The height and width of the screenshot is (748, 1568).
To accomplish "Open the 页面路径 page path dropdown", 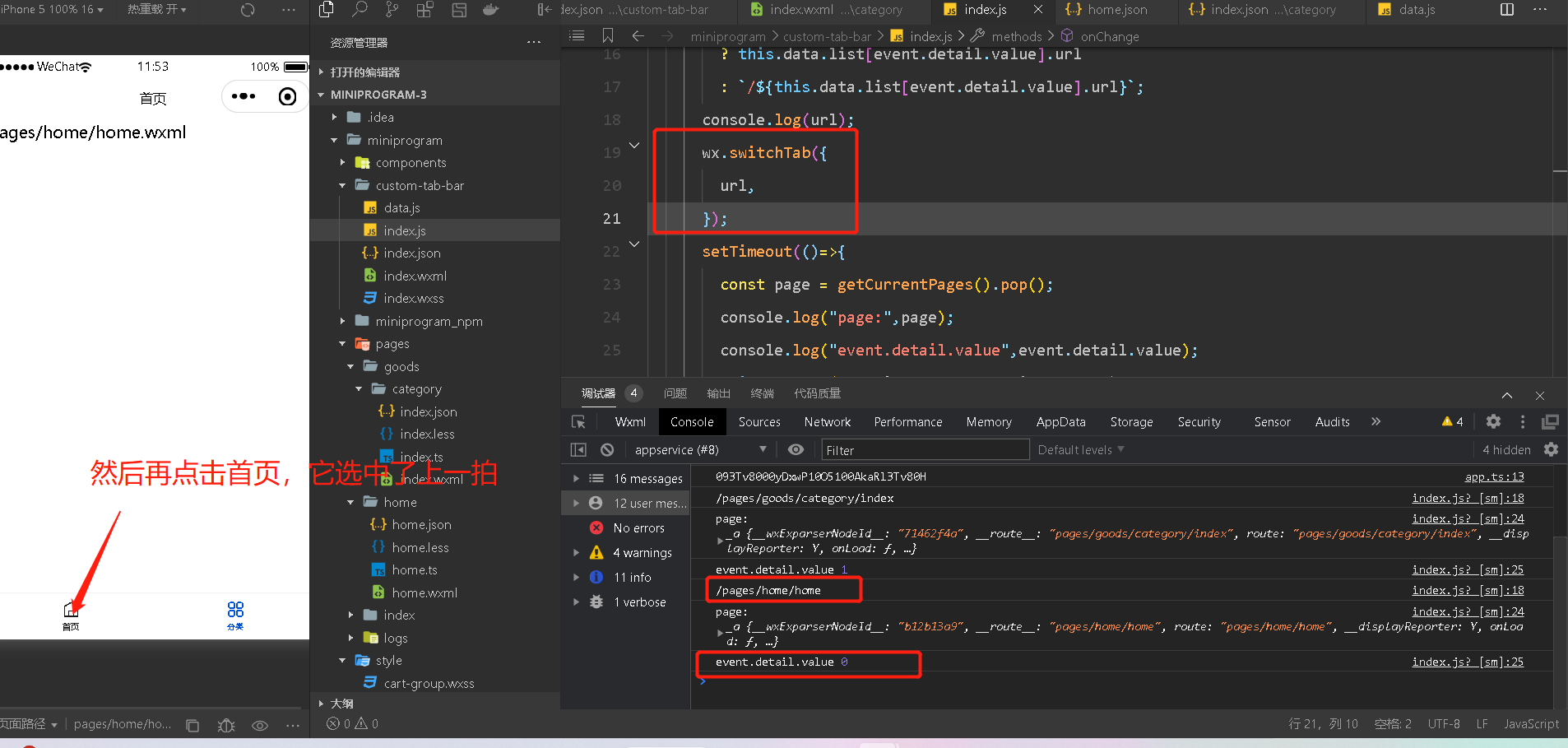I will (29, 724).
